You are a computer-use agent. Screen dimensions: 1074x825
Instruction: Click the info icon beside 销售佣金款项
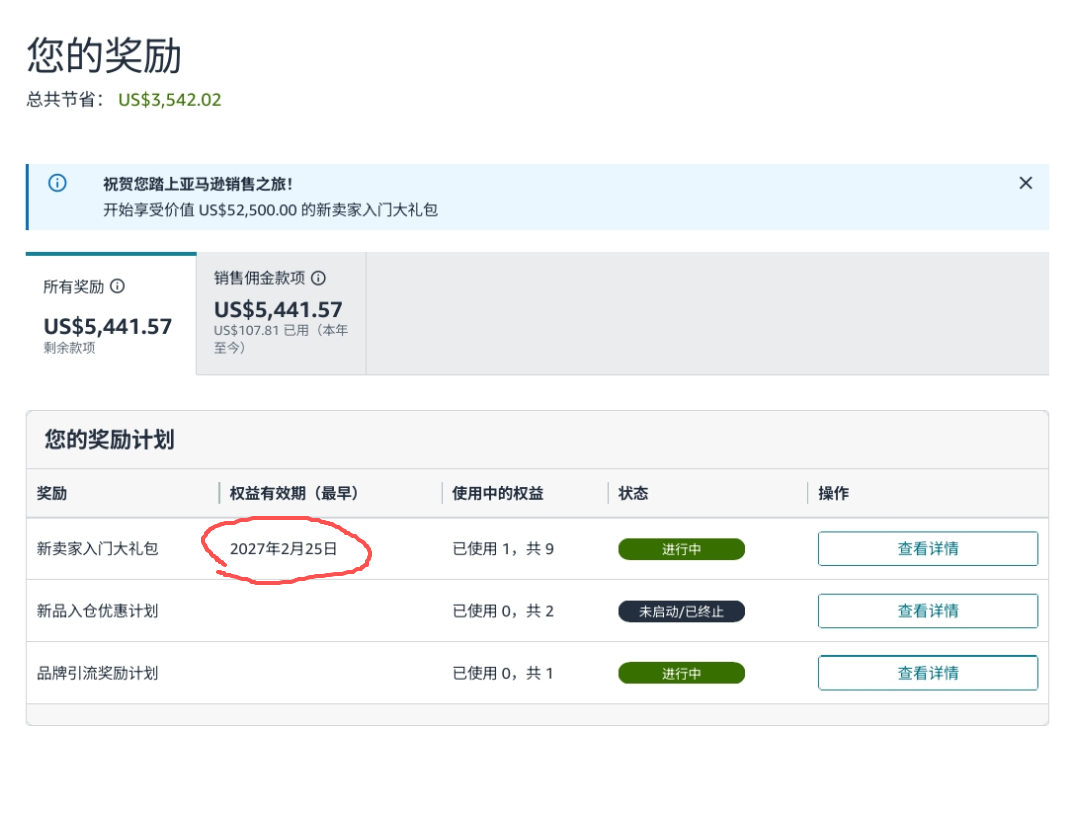(318, 278)
